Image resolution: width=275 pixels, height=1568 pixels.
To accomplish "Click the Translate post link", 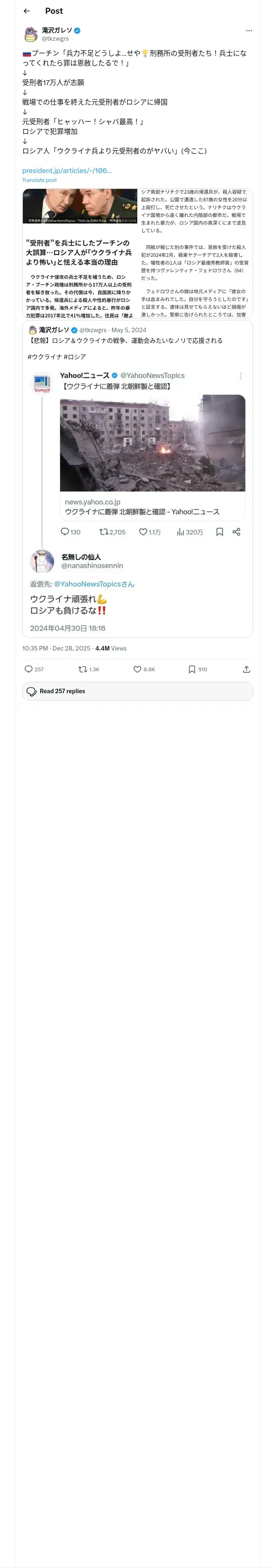I will [40, 180].
